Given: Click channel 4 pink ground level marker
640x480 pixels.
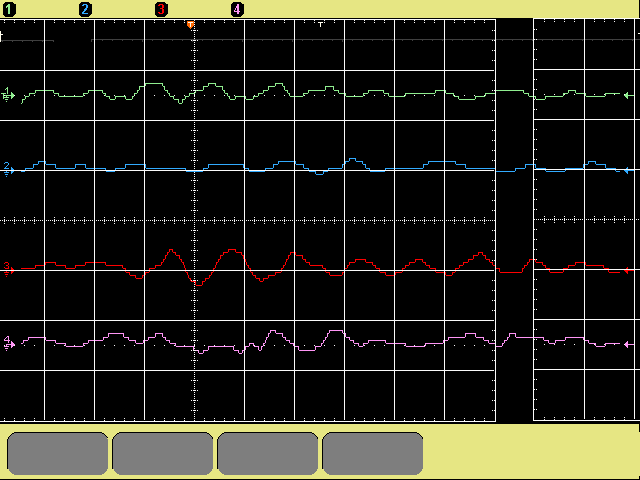Looking at the screenshot, I should (x=9, y=343).
